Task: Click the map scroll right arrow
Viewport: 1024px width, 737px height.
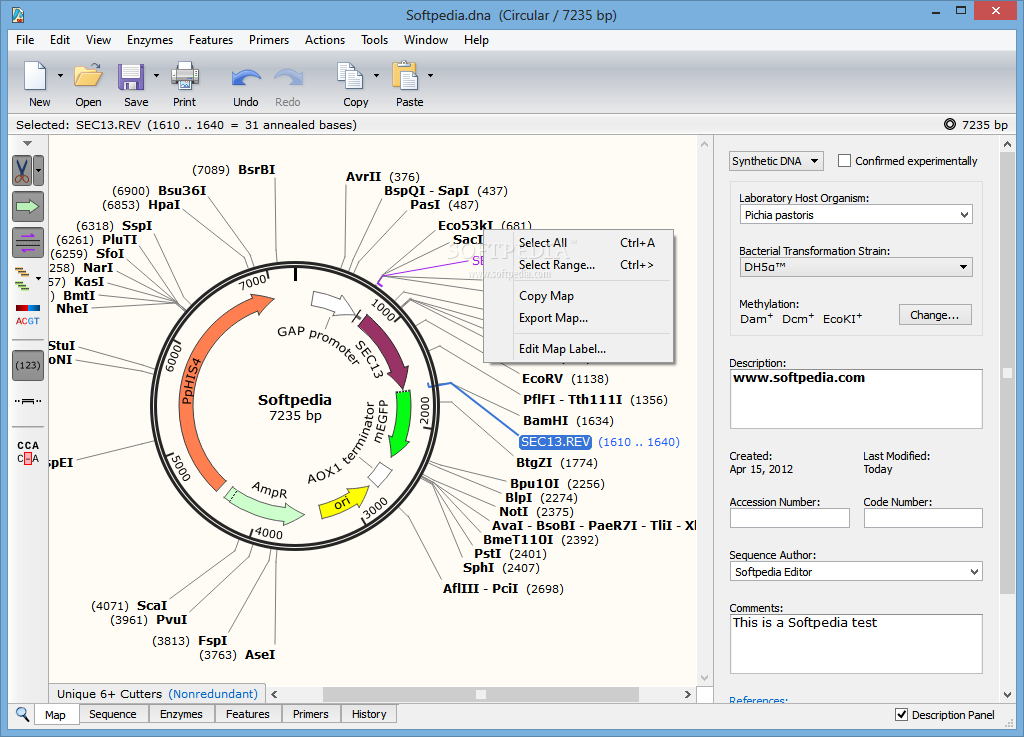Action: [687, 695]
